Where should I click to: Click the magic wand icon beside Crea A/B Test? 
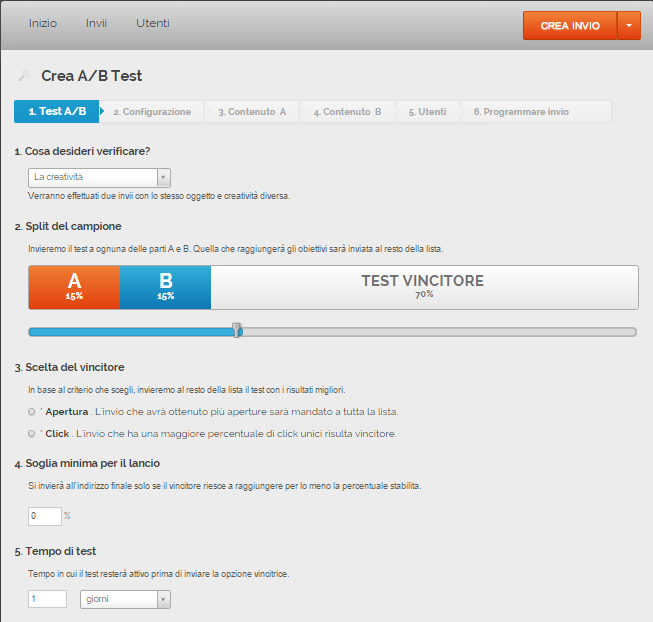pos(24,75)
